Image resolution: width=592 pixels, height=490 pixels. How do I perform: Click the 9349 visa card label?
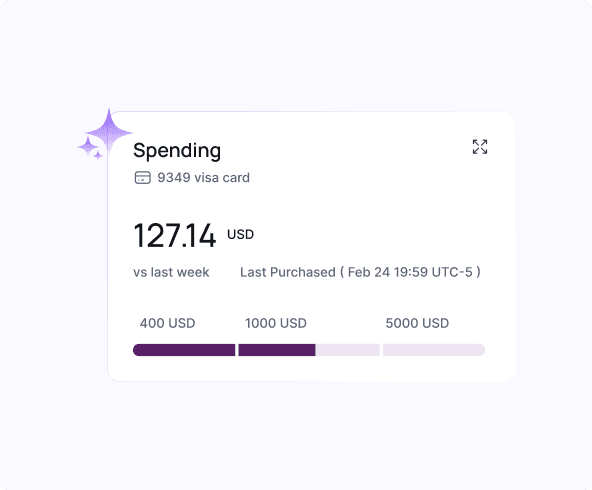tap(204, 177)
